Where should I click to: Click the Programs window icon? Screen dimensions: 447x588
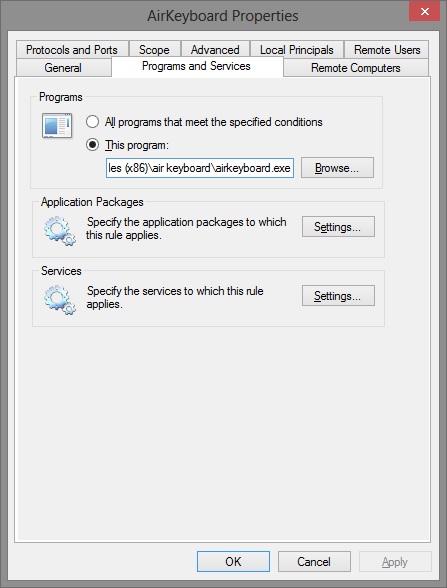tap(57, 125)
